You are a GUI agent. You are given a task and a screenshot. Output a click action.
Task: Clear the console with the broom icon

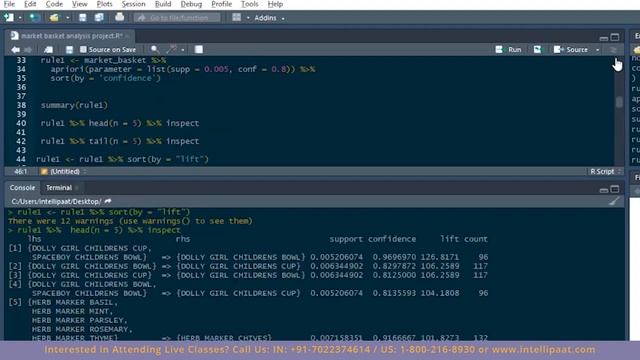(x=614, y=201)
